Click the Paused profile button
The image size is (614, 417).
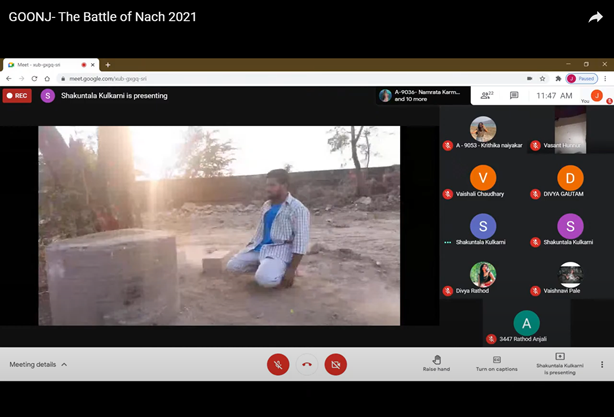click(582, 79)
